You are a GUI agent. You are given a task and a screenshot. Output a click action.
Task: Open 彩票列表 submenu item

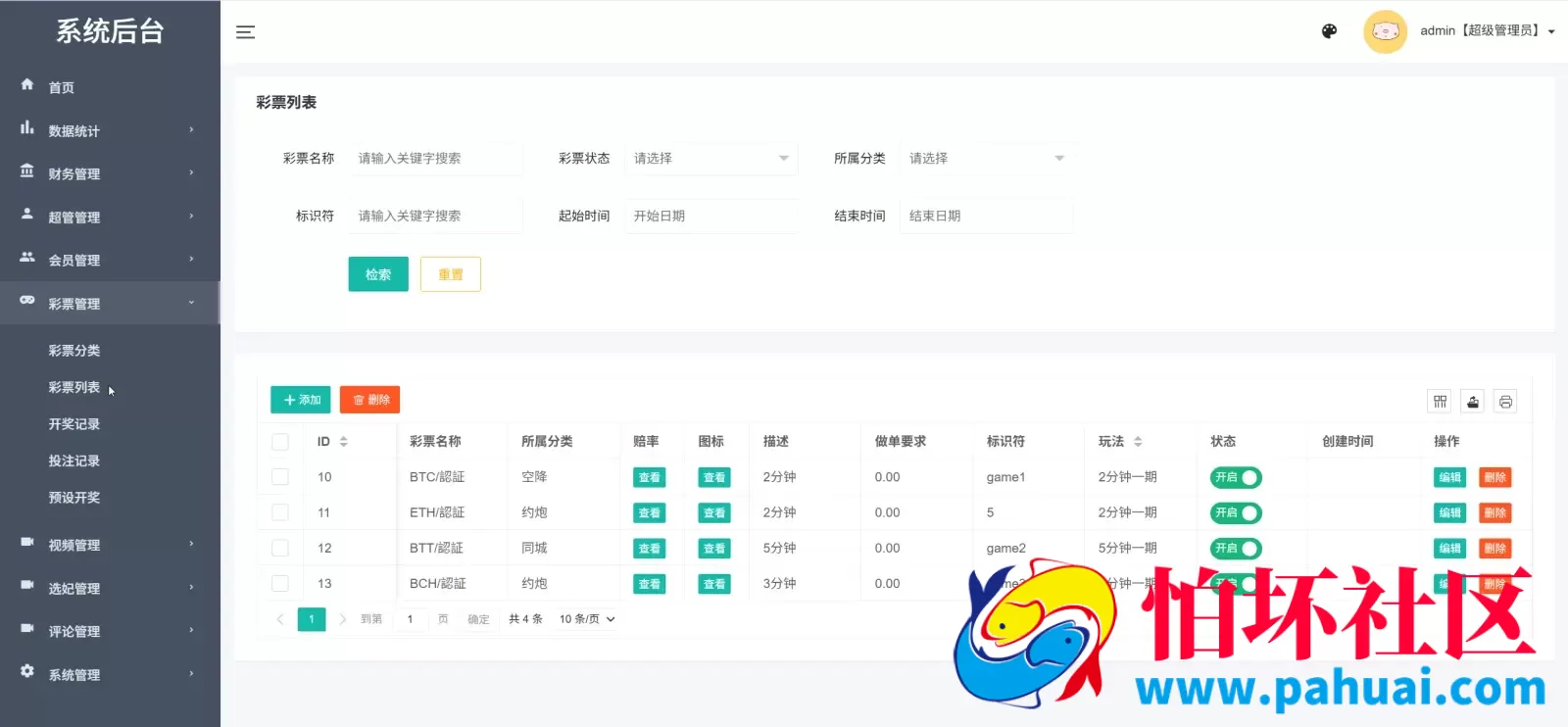tap(74, 388)
